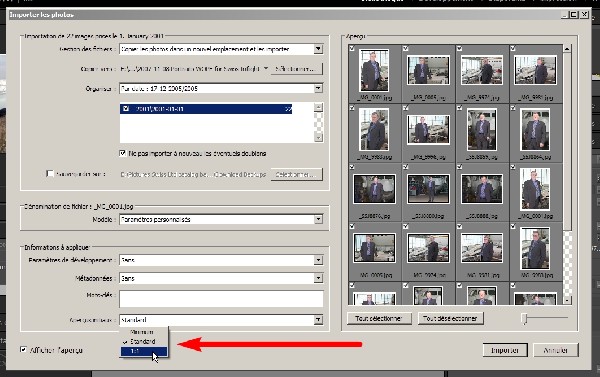Click Tout désélectionner button
Screen dimensions: 600x377
click(x=450, y=318)
